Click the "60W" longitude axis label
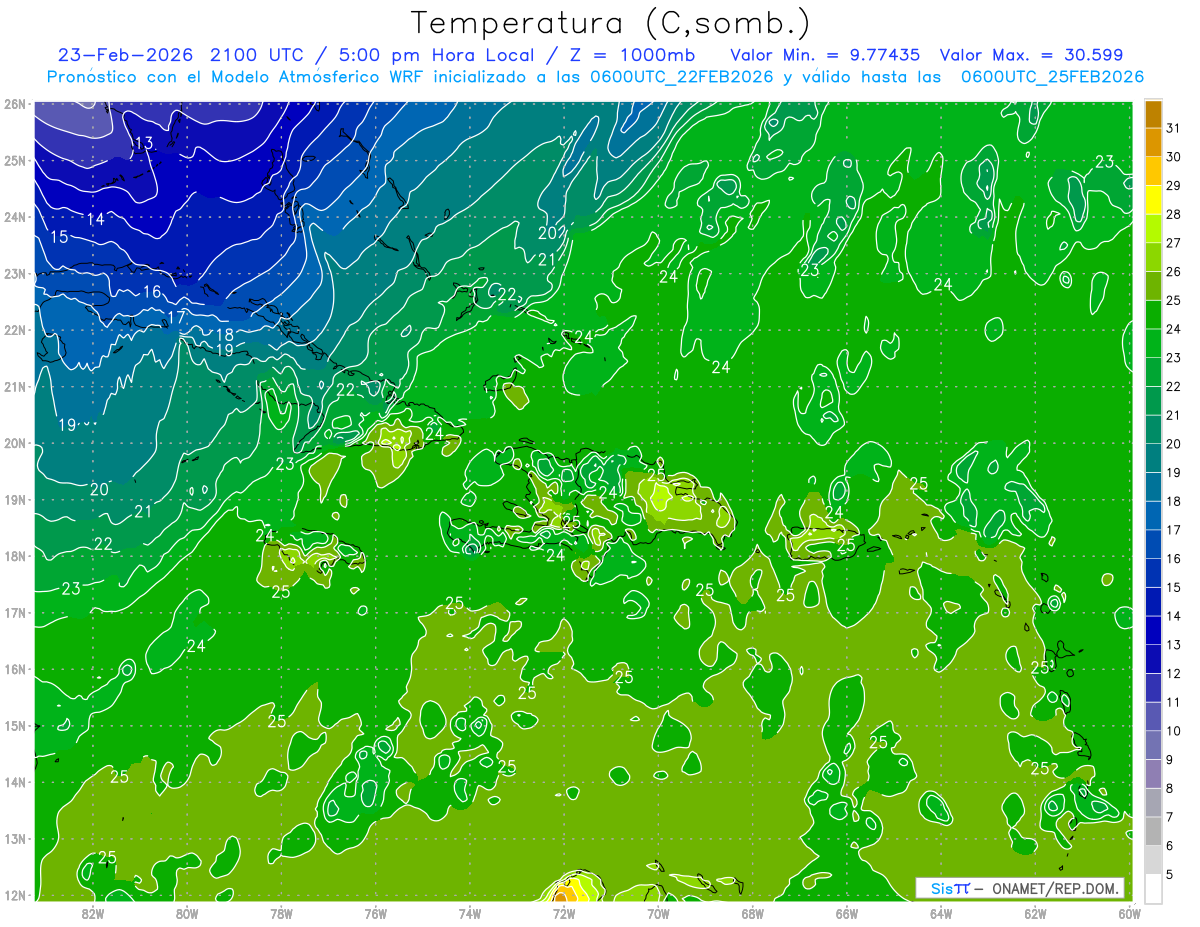The width and height of the screenshot is (1200, 927). (x=1130, y=912)
